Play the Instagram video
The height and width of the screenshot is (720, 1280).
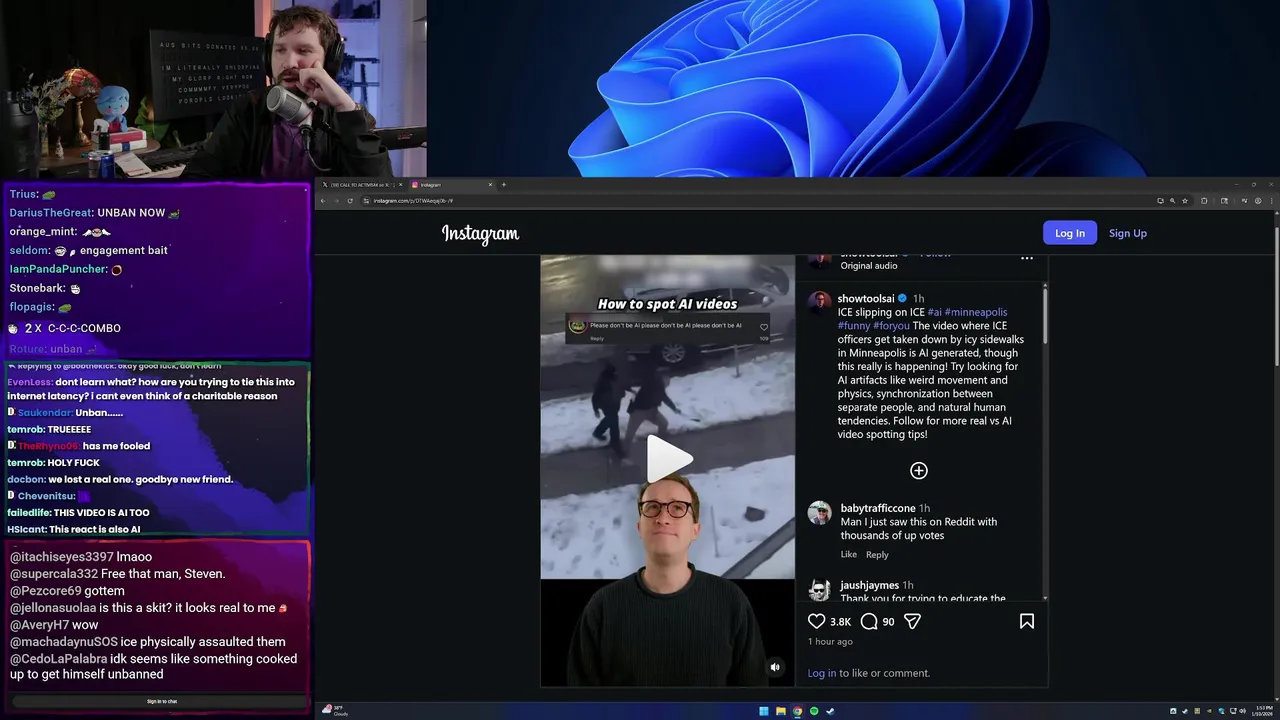668,458
